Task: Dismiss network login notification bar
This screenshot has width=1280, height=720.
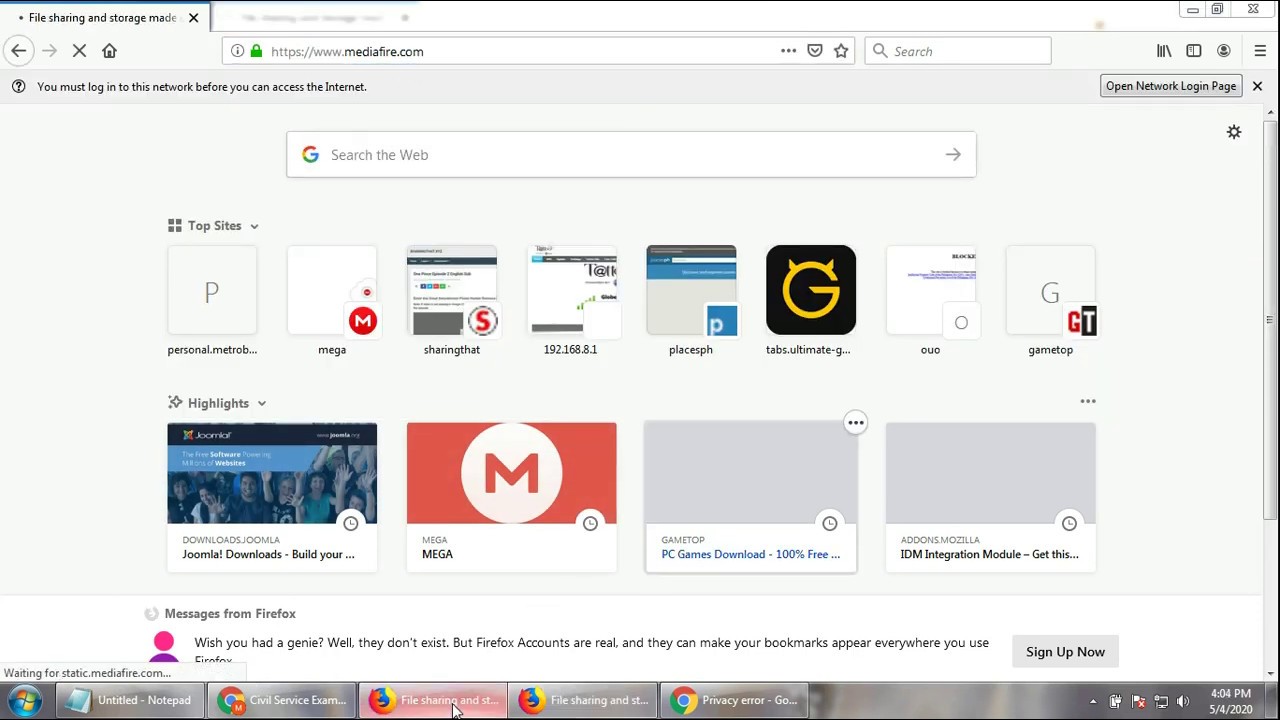Action: click(x=1257, y=86)
